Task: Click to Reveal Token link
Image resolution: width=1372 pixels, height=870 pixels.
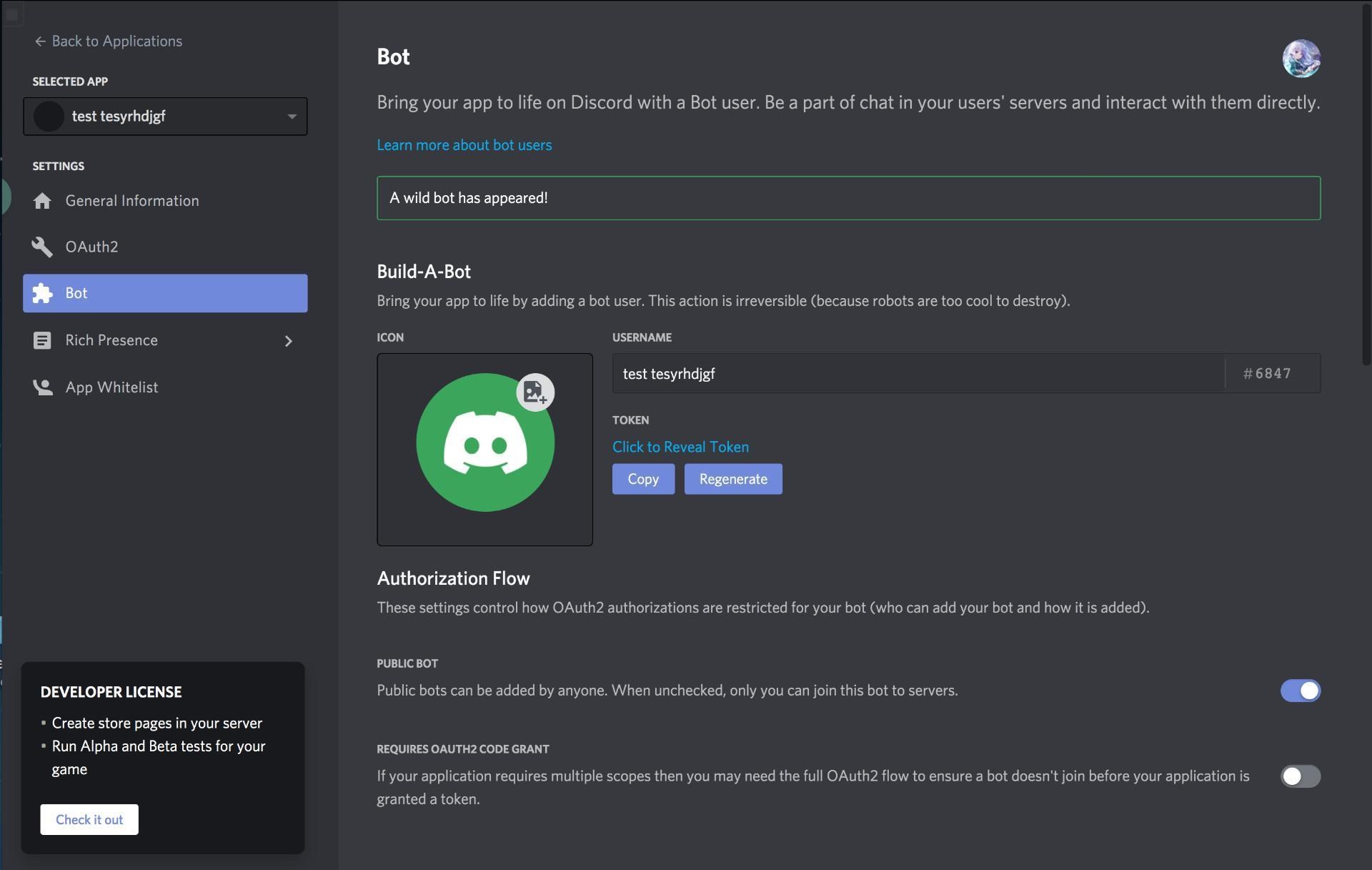Action: (x=680, y=447)
